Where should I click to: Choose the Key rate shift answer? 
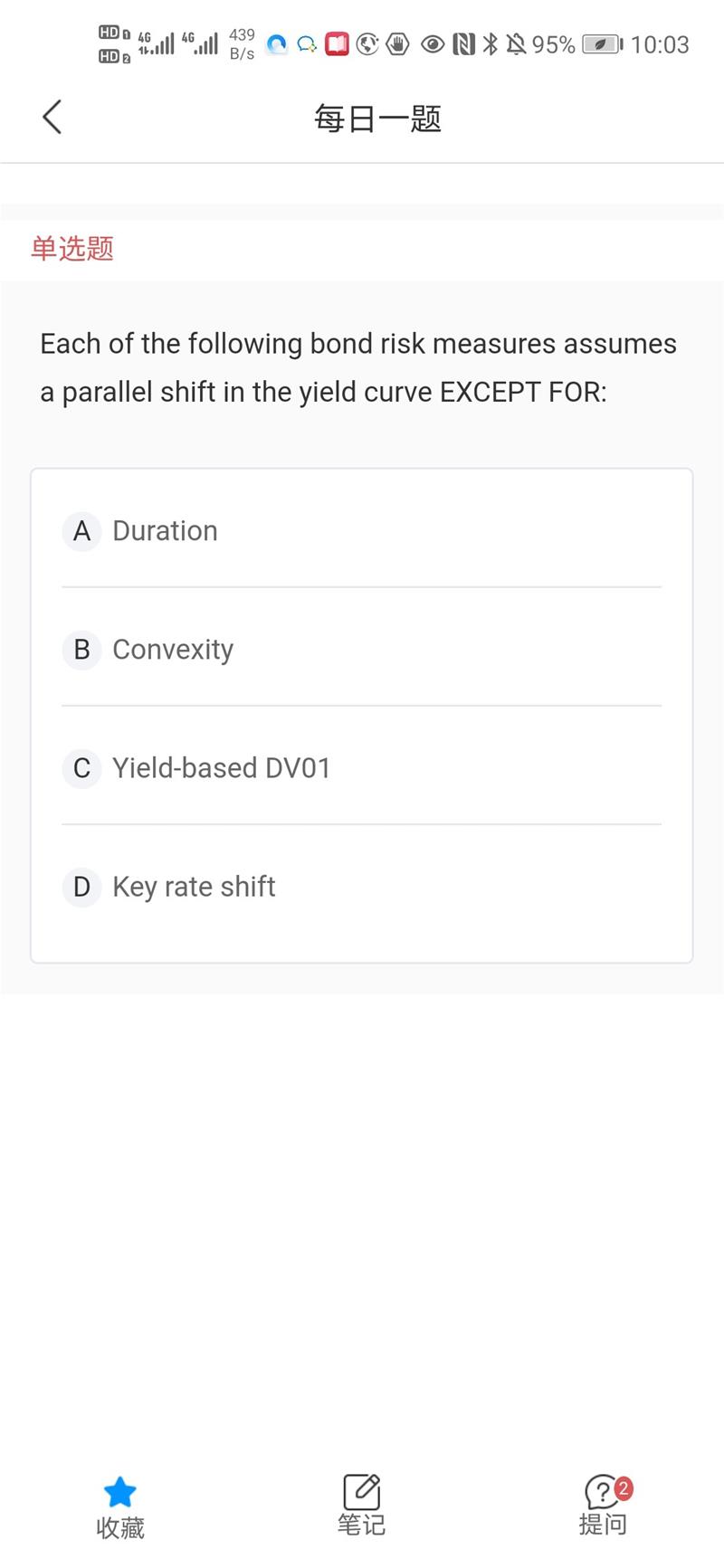coord(194,887)
